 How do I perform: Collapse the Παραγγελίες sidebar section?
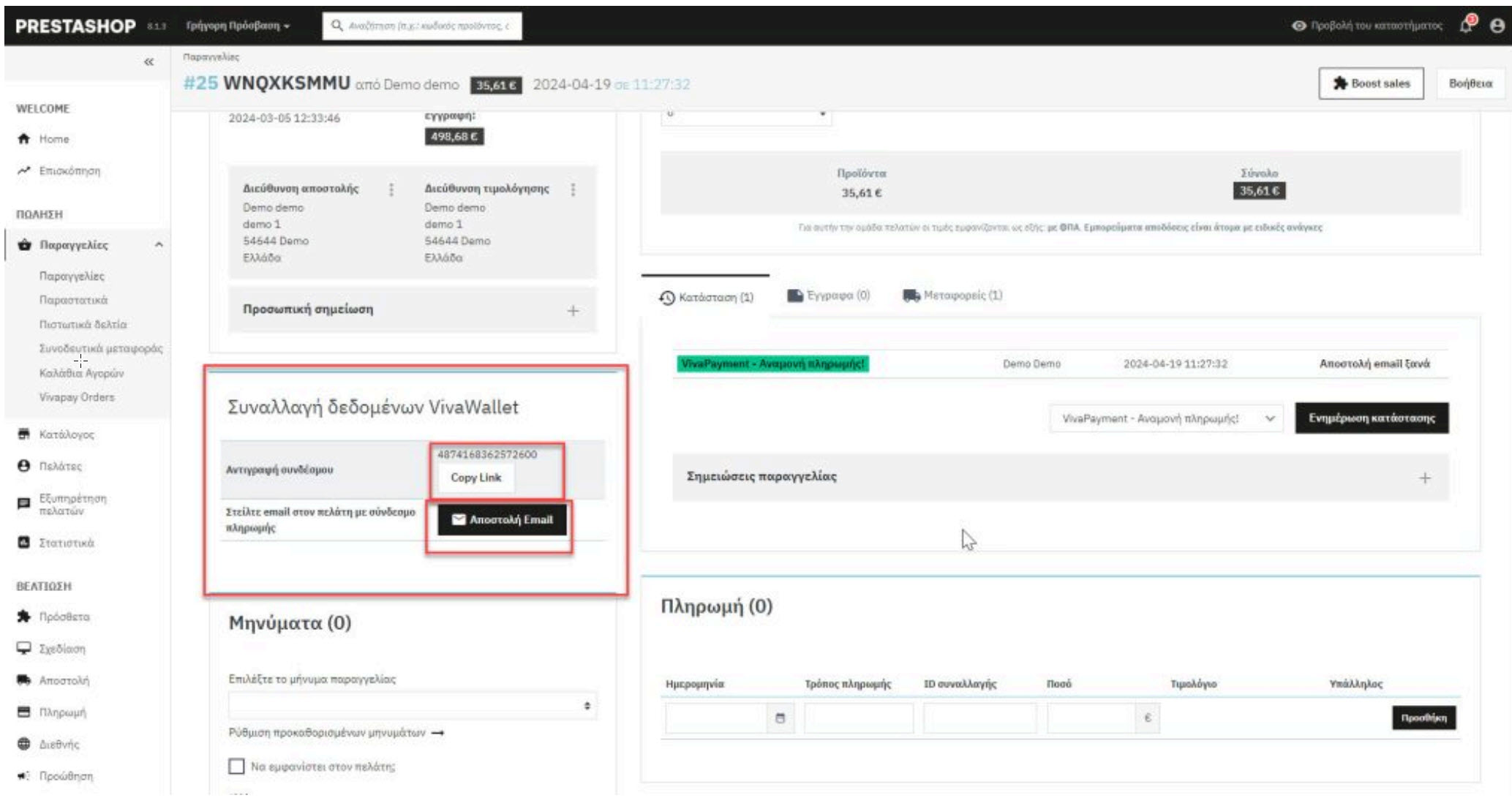tap(159, 245)
